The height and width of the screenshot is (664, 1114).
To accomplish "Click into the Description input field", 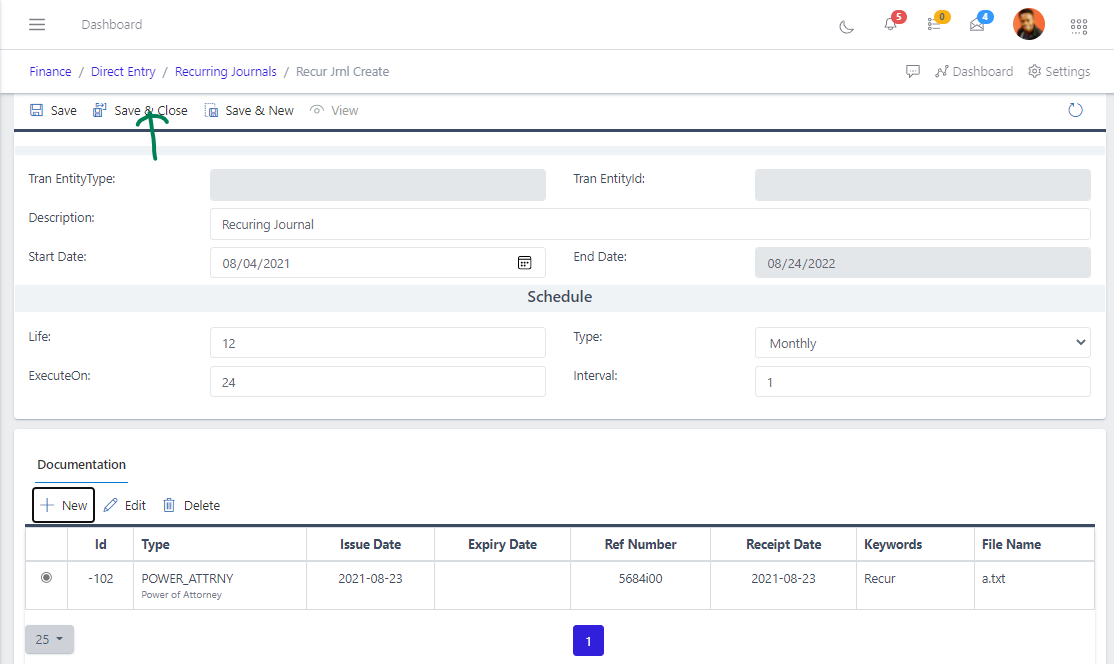I will coord(650,225).
